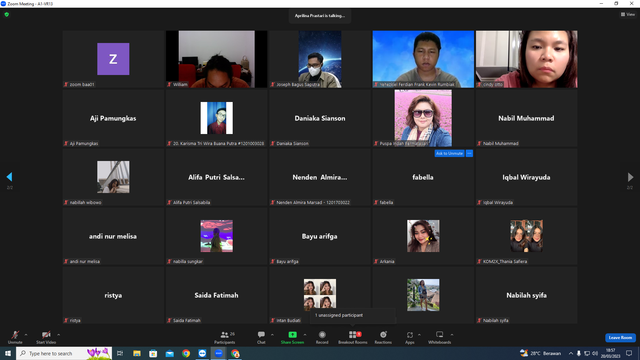
Task: Open the Reactions menu
Action: [383, 337]
